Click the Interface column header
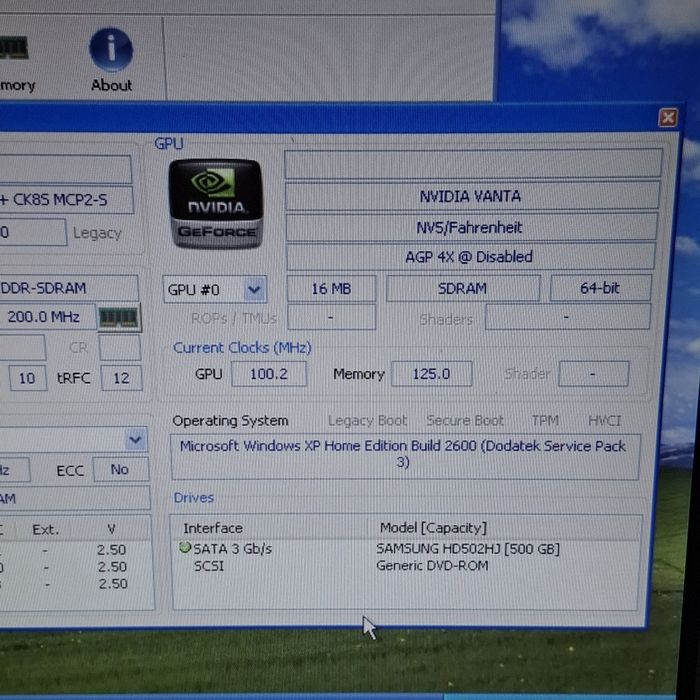 213,528
